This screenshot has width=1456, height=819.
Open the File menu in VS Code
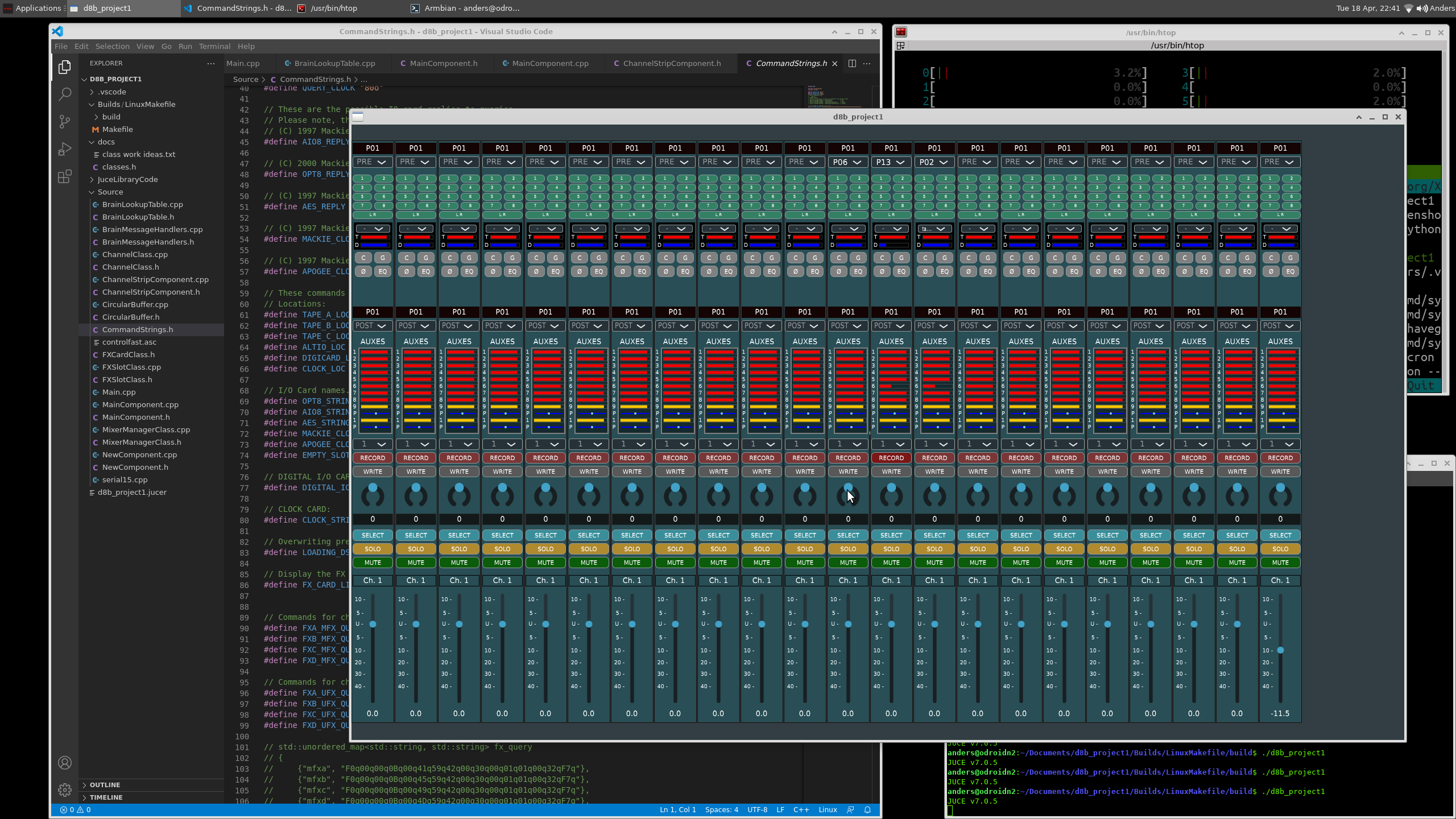pyautogui.click(x=61, y=46)
